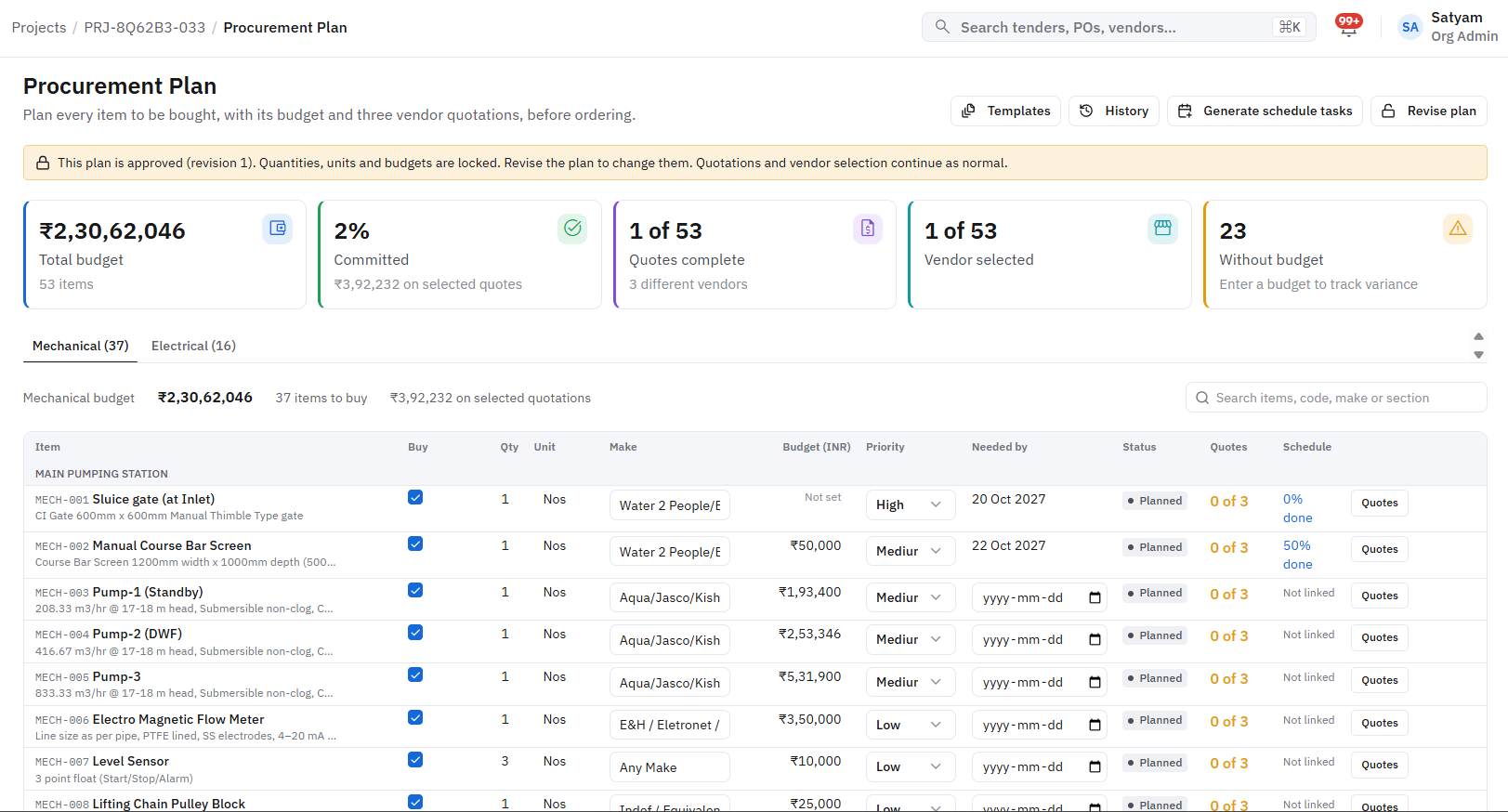Open calendar picker for MECH-004 Pump-2
Image resolution: width=1508 pixels, height=812 pixels.
click(1095, 639)
